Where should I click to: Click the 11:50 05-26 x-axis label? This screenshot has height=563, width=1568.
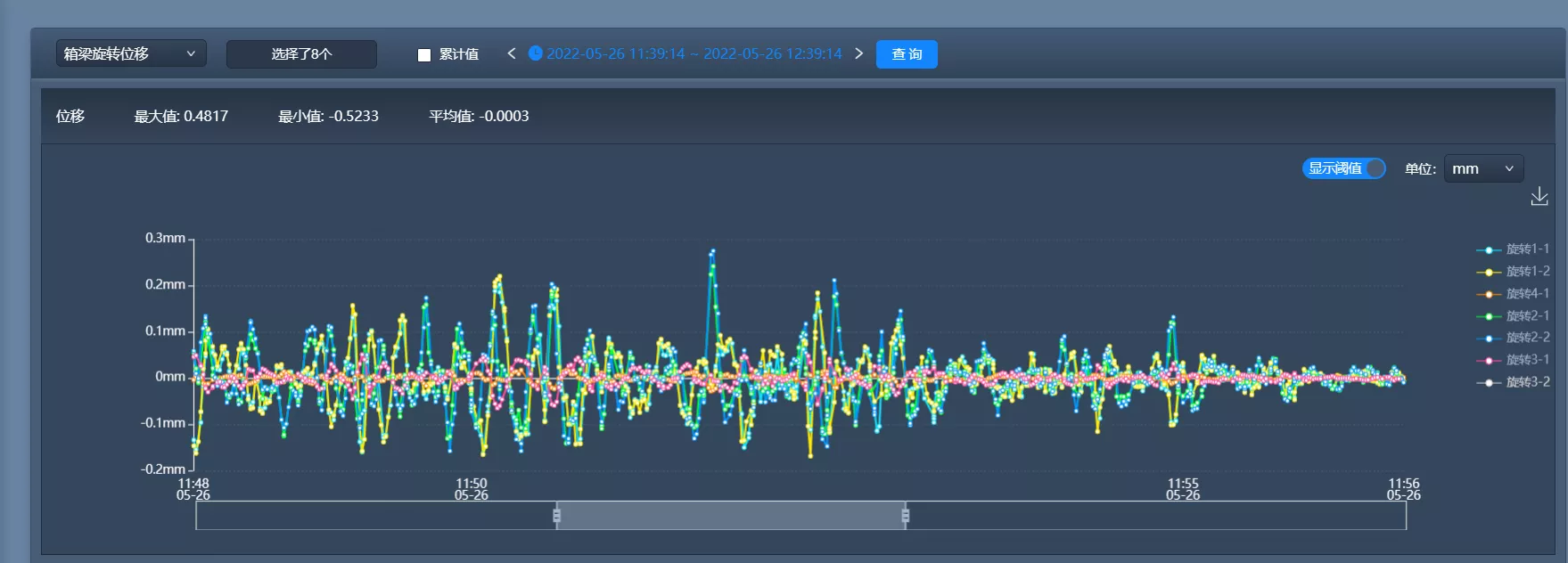click(472, 489)
